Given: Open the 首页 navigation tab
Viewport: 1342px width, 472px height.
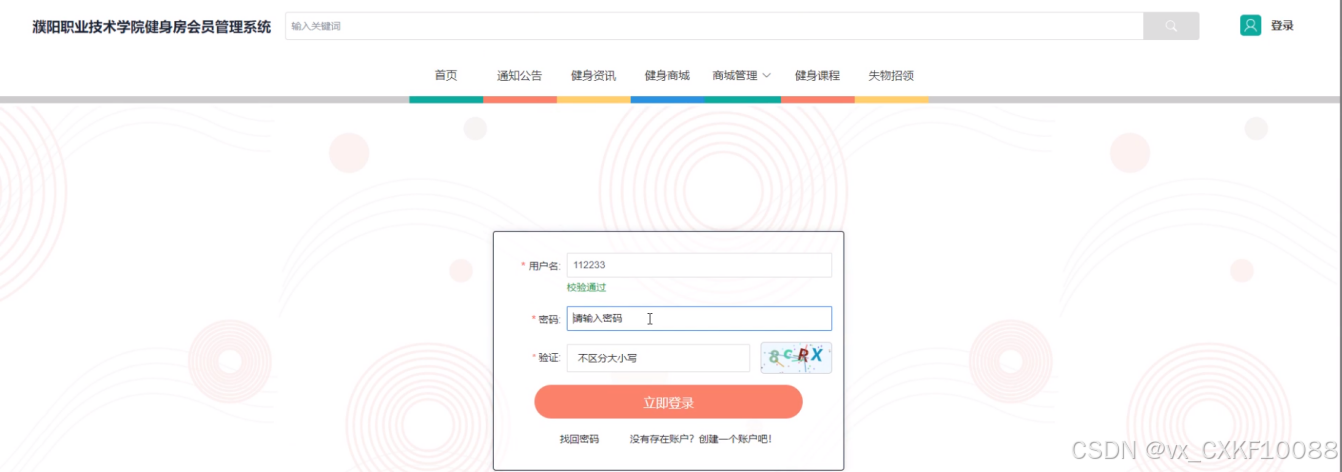Looking at the screenshot, I should (x=446, y=75).
